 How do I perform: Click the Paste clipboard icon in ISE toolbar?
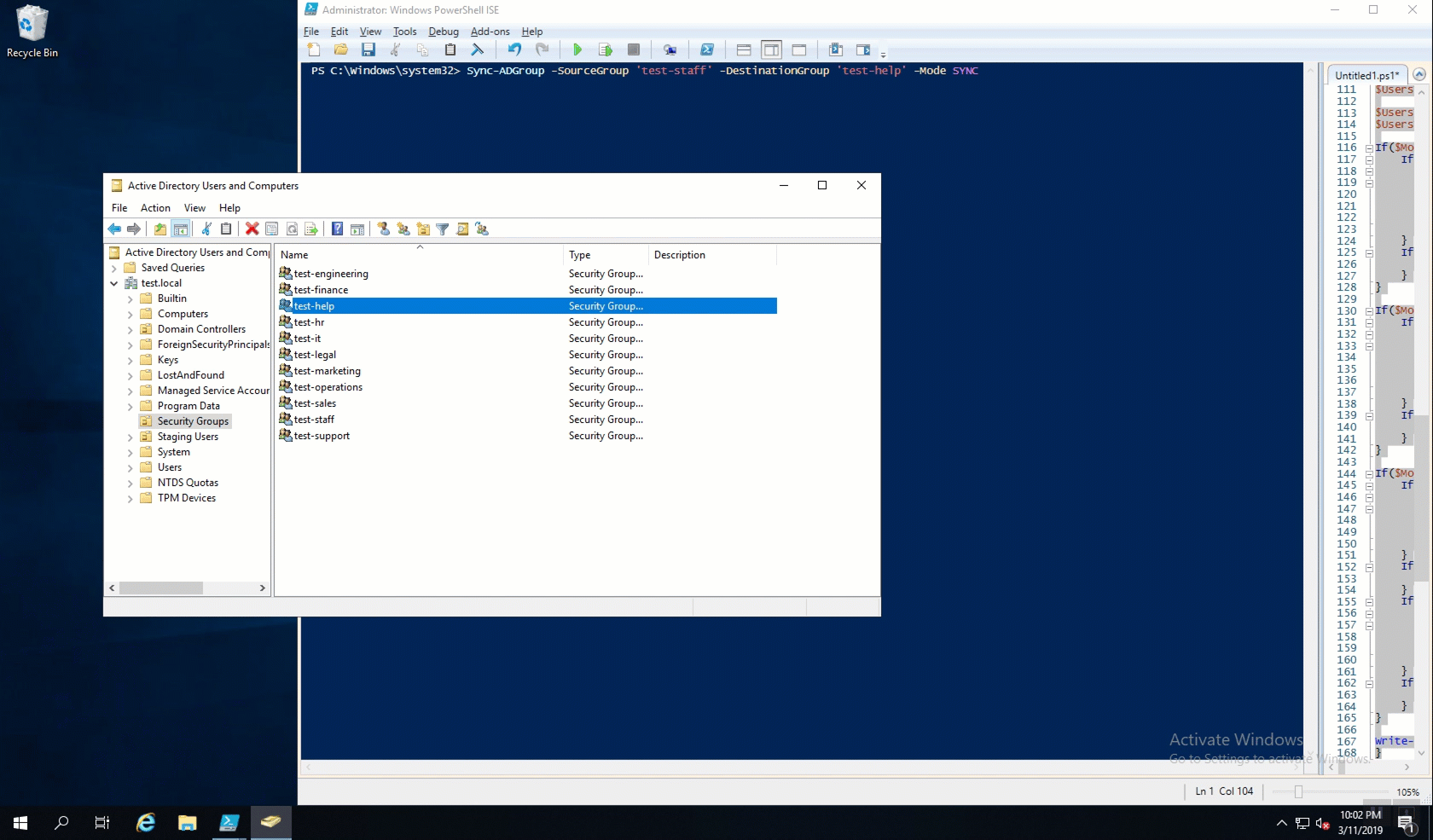coord(450,49)
